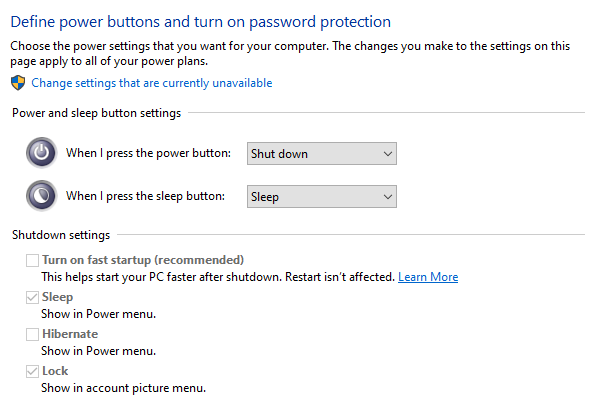Image resolution: width=616 pixels, height=418 pixels.
Task: Click the When I press the power button label
Action: click(x=148, y=153)
